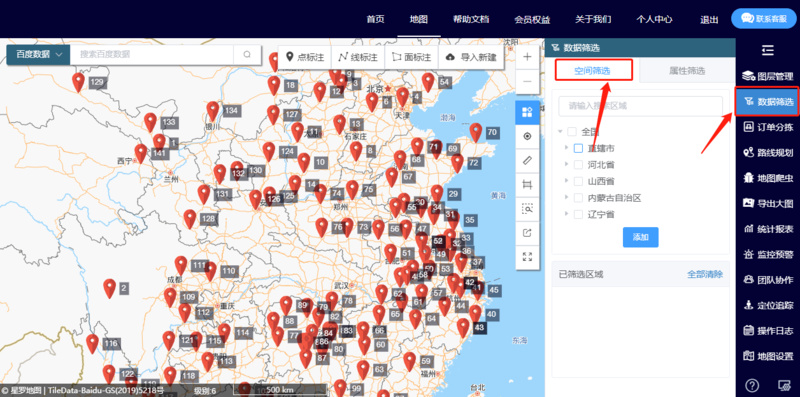This screenshot has width=800, height=397.
Task: Toggle fullscreen map icon
Action: pyautogui.click(x=528, y=257)
